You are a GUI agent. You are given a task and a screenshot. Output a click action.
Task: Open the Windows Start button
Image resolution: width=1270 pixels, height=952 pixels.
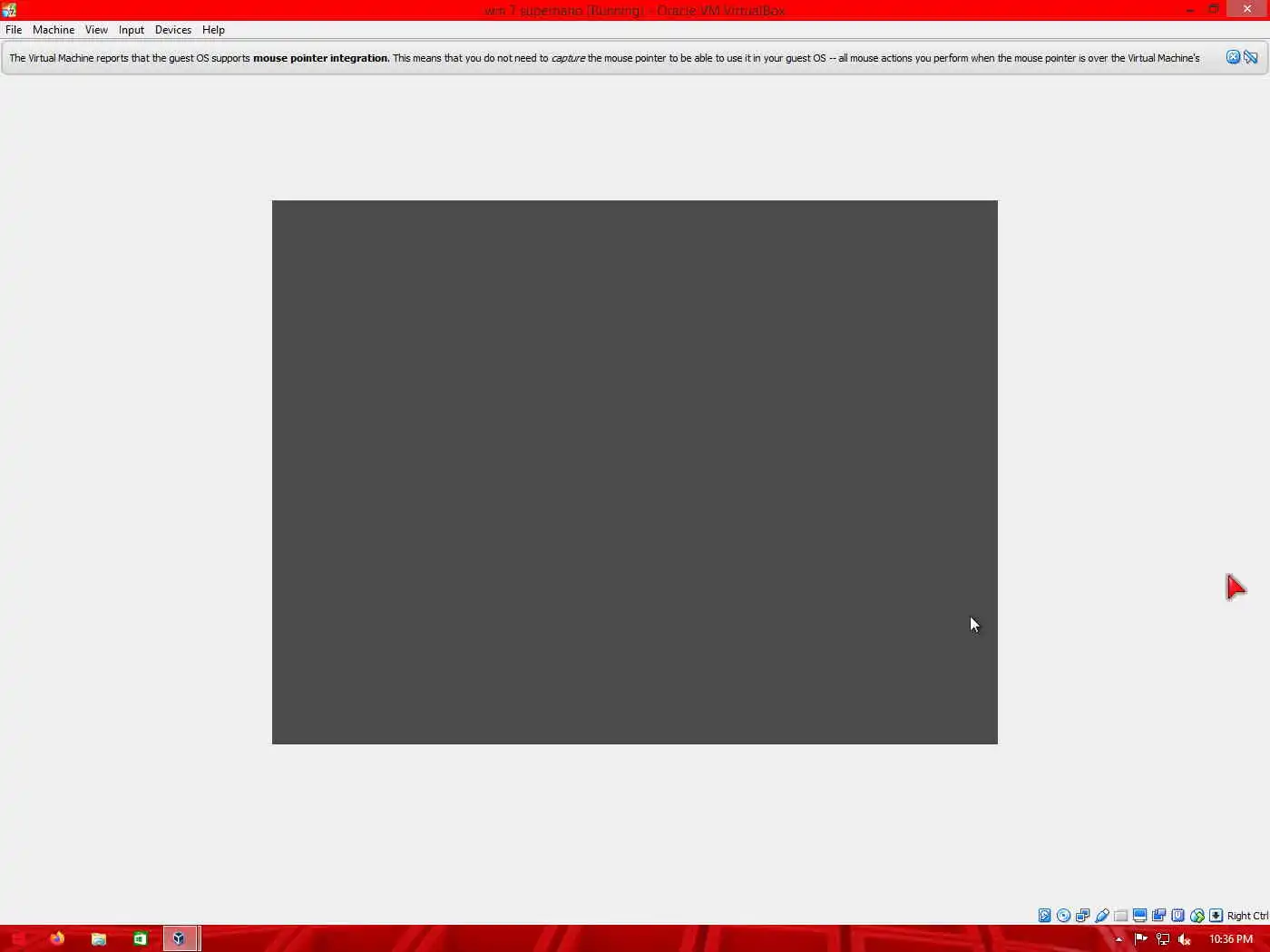(x=17, y=938)
